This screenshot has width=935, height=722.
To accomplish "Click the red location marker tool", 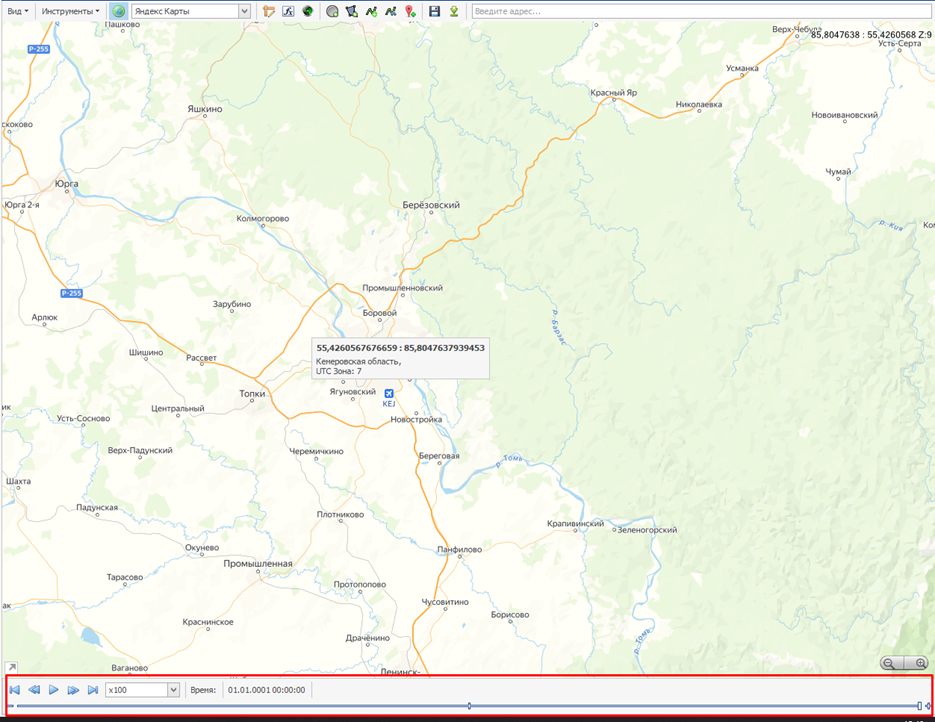I will (410, 11).
